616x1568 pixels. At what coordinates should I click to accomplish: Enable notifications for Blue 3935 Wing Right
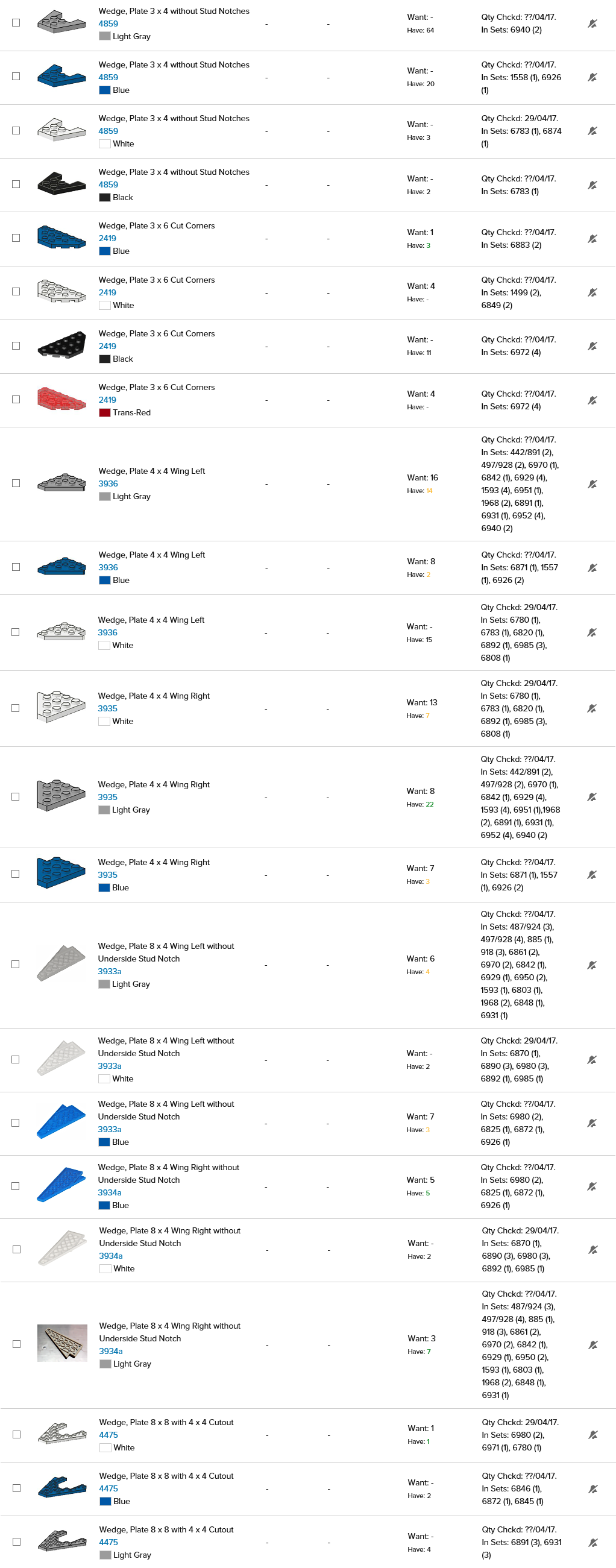pos(591,875)
